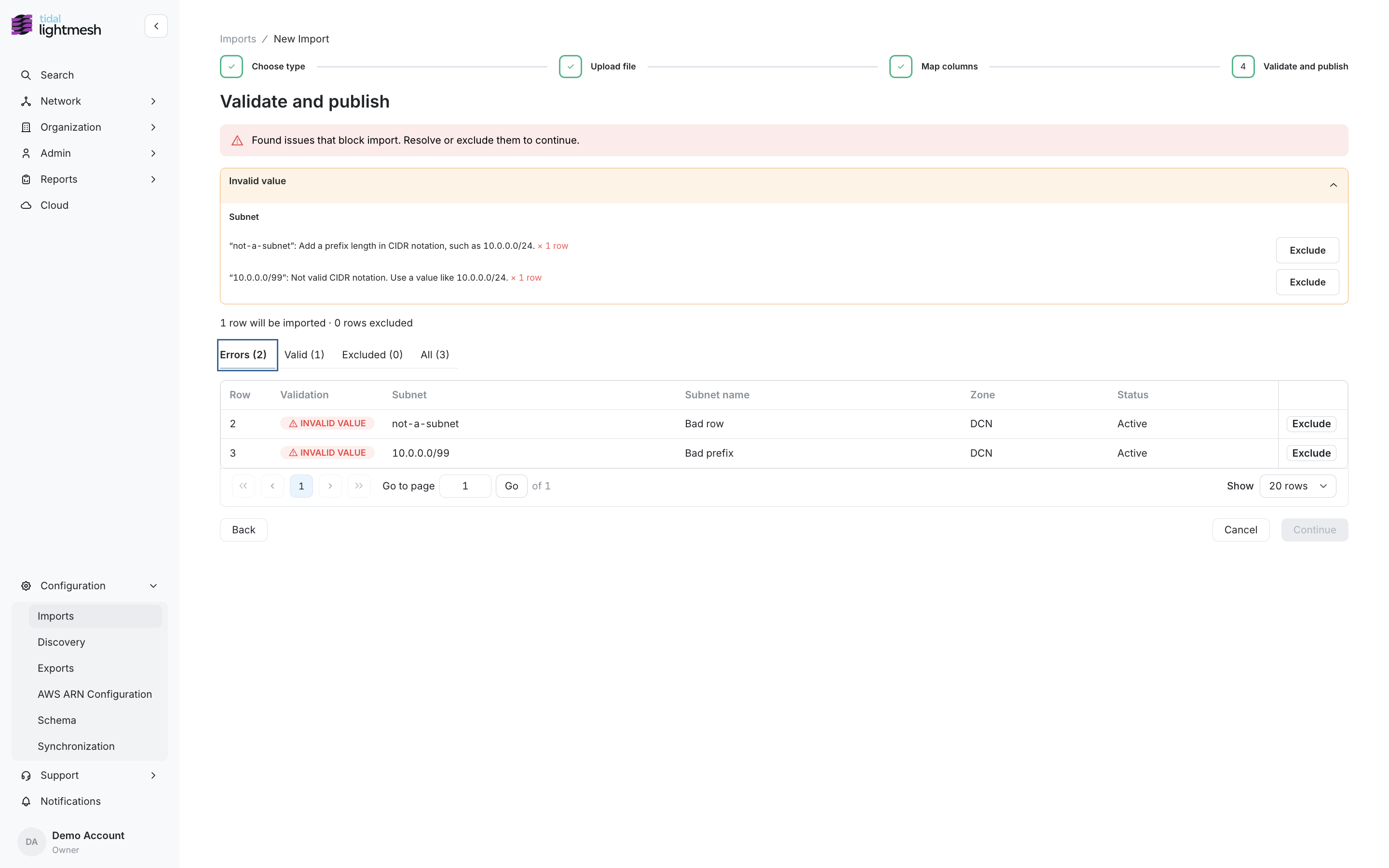Go to first page of table
Screen dimensions: 1389x868
tap(244, 486)
